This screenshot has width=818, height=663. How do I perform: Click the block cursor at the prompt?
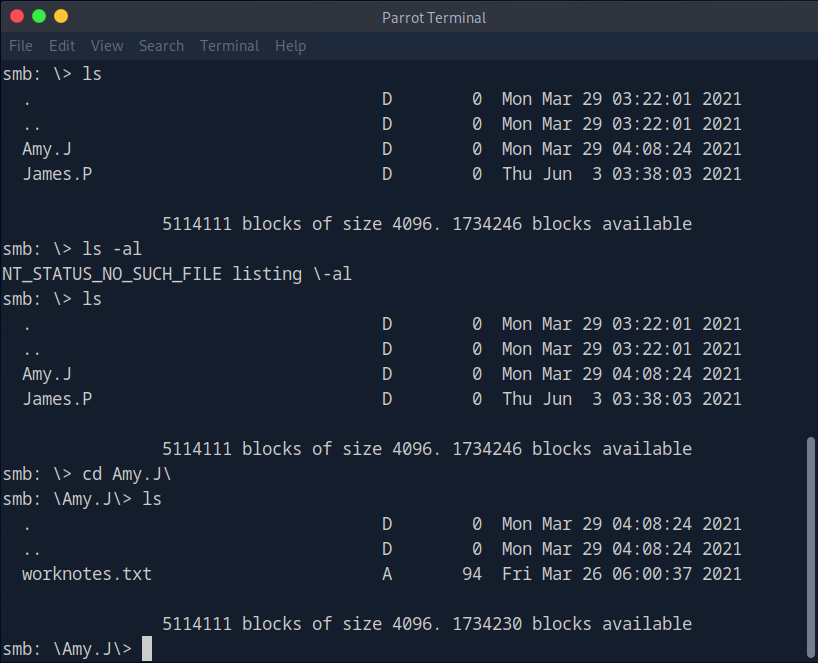147,649
